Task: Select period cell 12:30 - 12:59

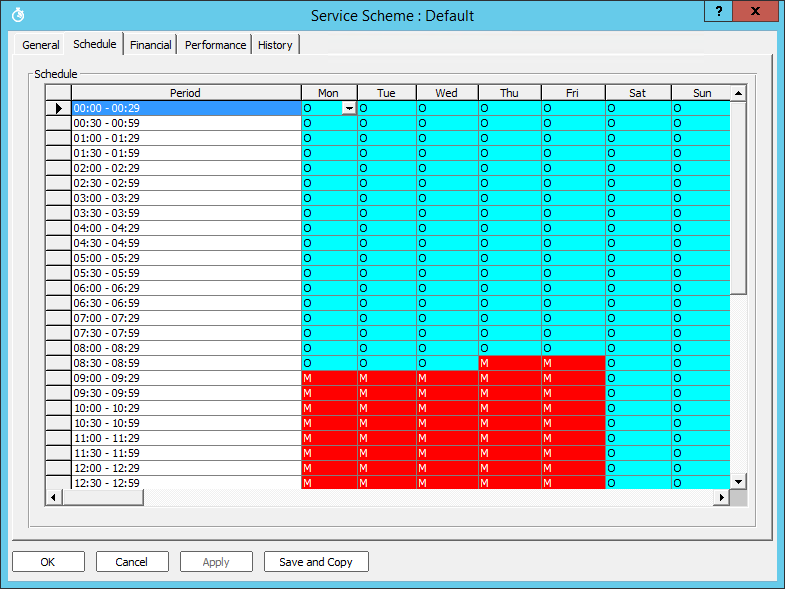Action: (186, 483)
